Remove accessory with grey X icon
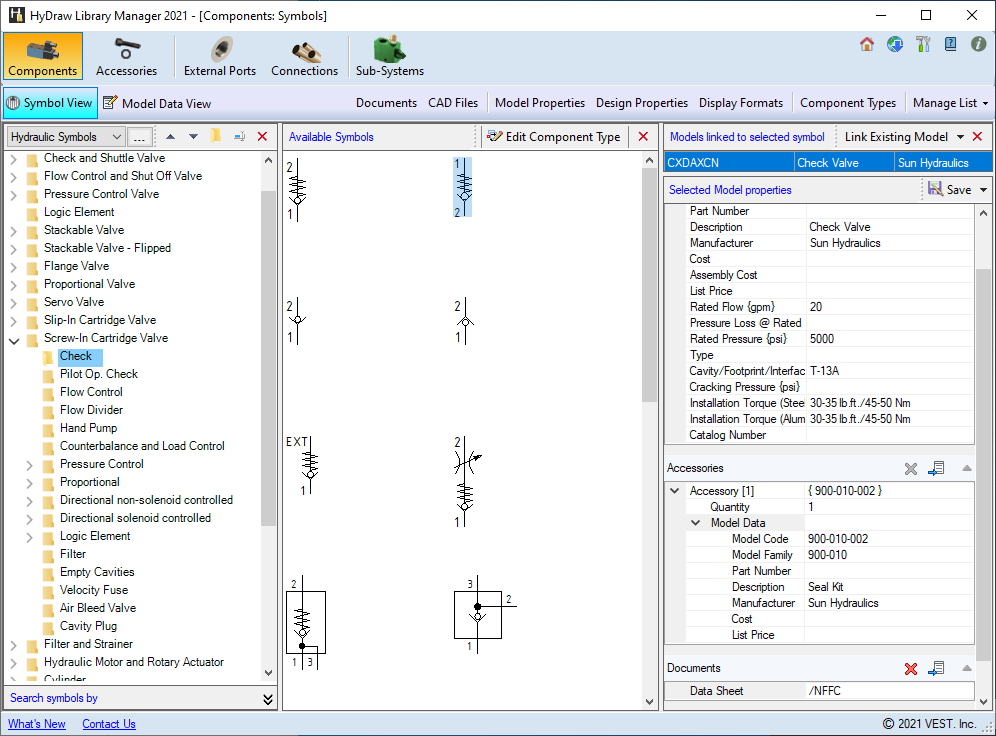The image size is (996, 736). [911, 469]
